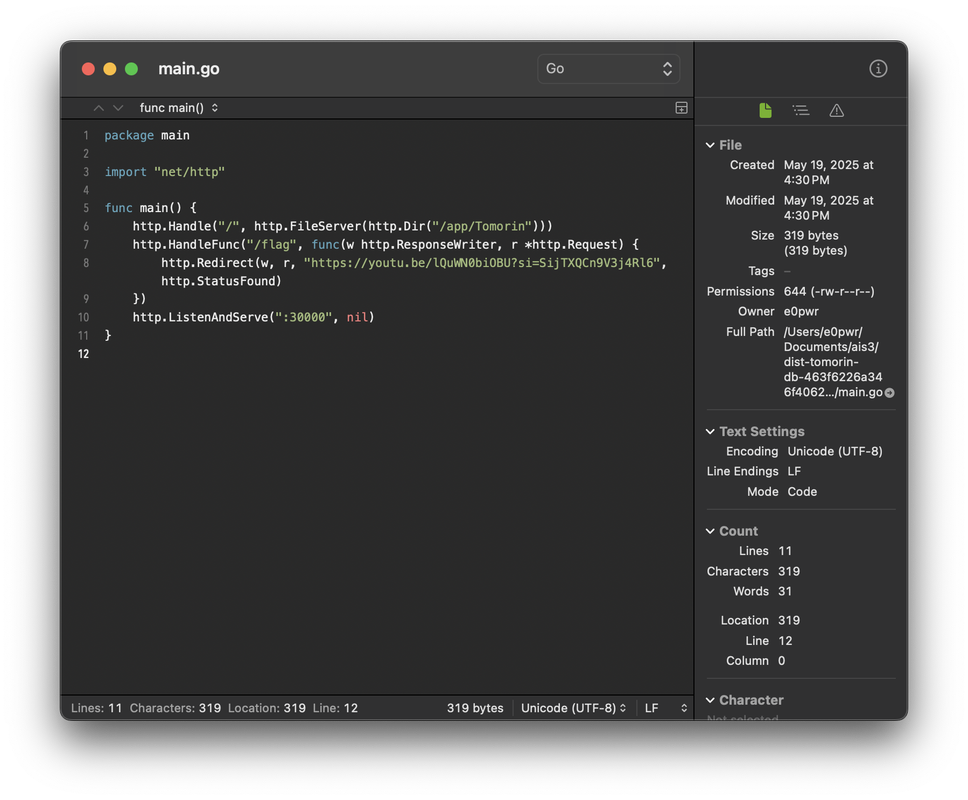The height and width of the screenshot is (800, 968).
Task: Click "319 bytes" in status bar
Action: (475, 708)
